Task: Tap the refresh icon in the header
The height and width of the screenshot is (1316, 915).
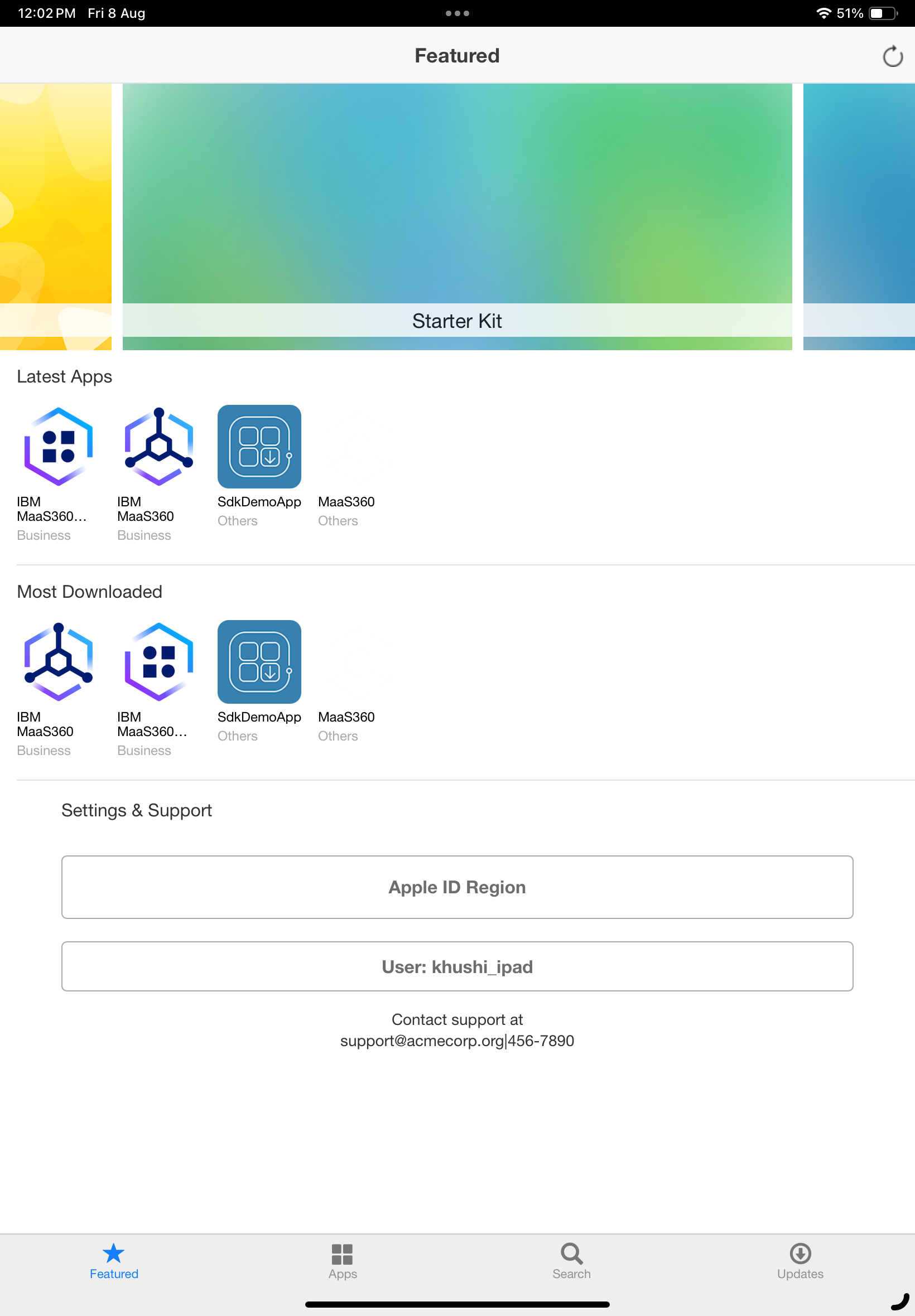Action: pos(892,56)
